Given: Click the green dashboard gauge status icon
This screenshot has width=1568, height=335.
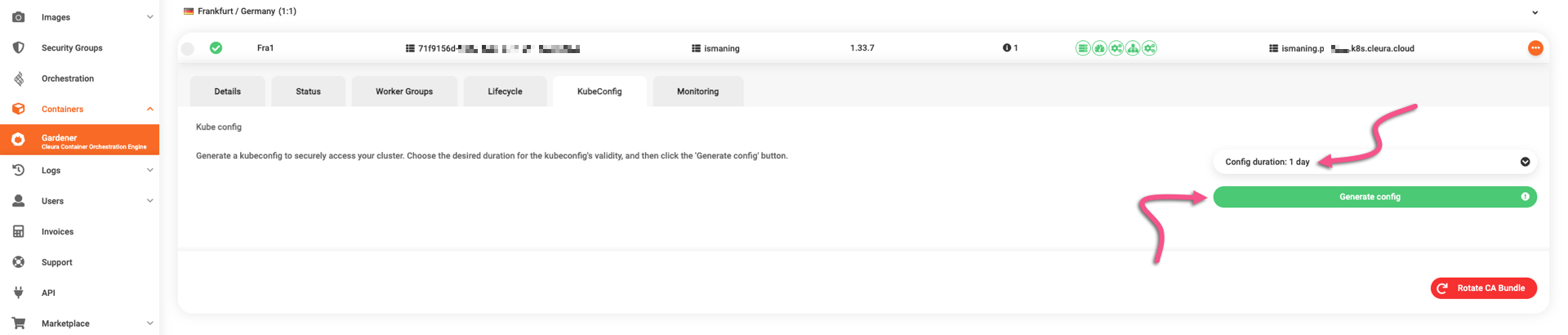Looking at the screenshot, I should (1099, 48).
